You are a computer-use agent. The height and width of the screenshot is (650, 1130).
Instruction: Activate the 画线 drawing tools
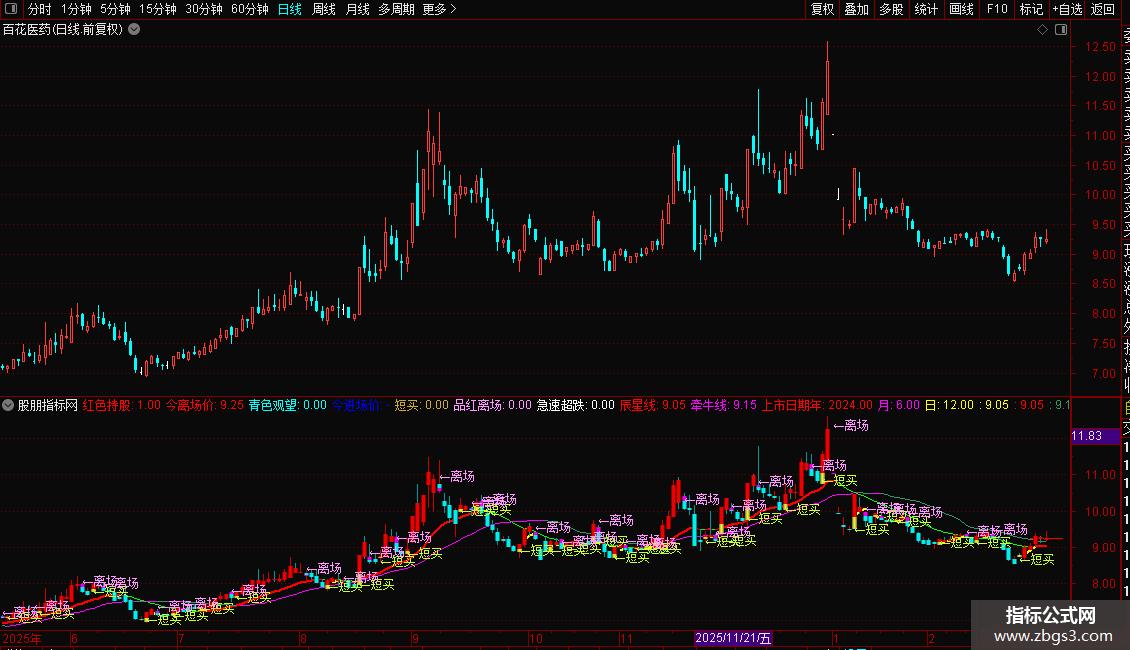[x=961, y=9]
